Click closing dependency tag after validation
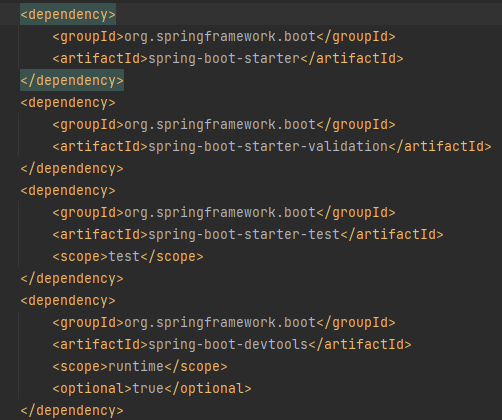The image size is (502, 420). [x=72, y=169]
